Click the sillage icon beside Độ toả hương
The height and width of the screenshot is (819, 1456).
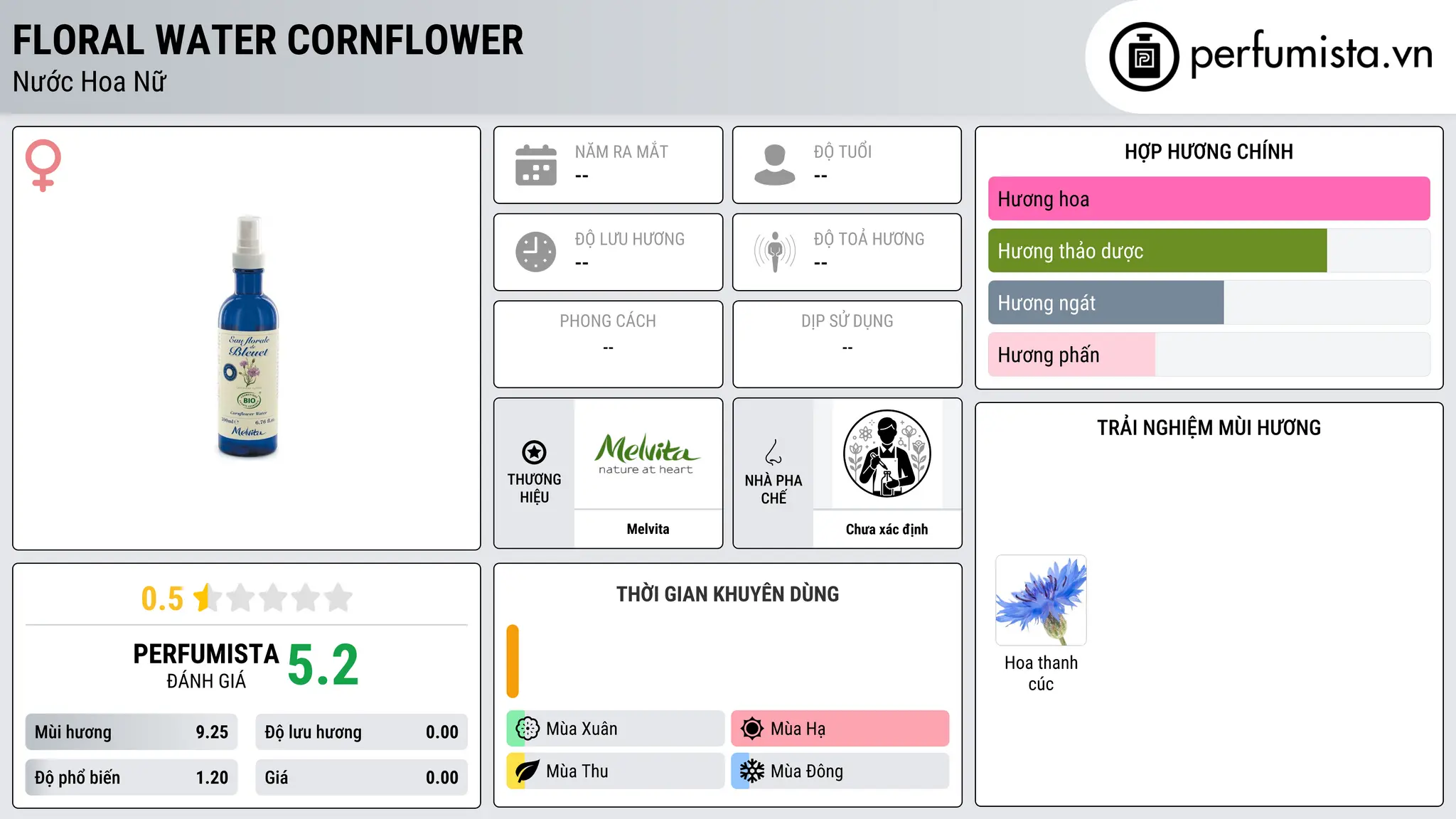pyautogui.click(x=775, y=252)
